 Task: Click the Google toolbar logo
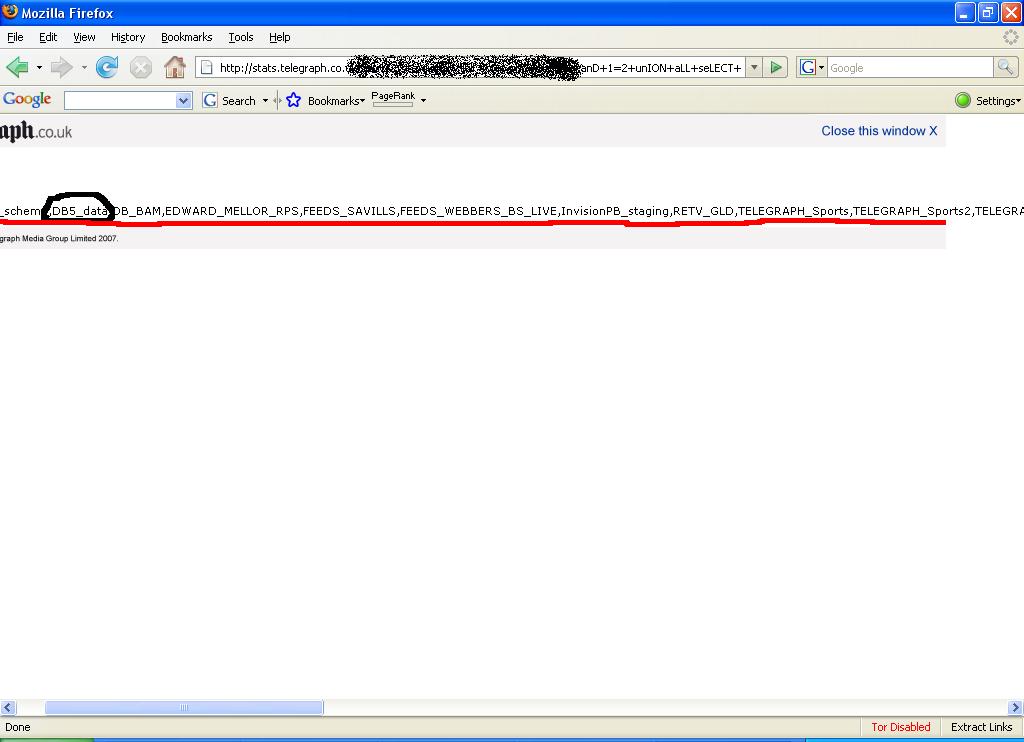point(27,99)
